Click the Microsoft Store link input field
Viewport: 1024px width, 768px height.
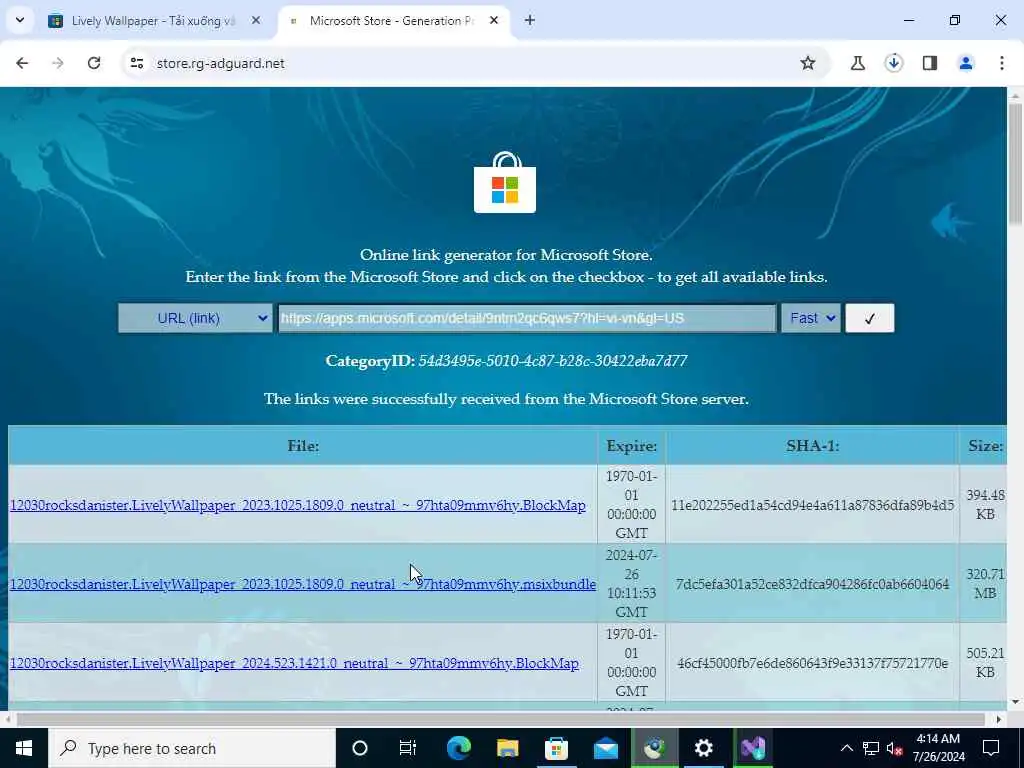point(527,318)
